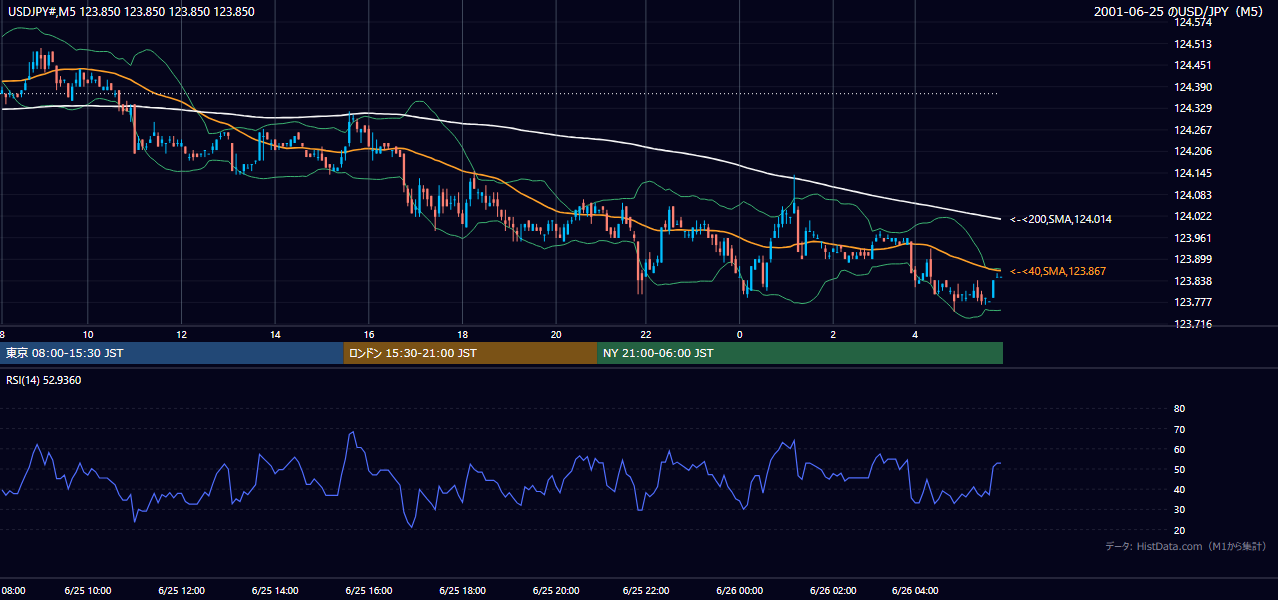This screenshot has width=1278, height=600.
Task: Click price level 123.777 on the axis
Action: (1193, 302)
